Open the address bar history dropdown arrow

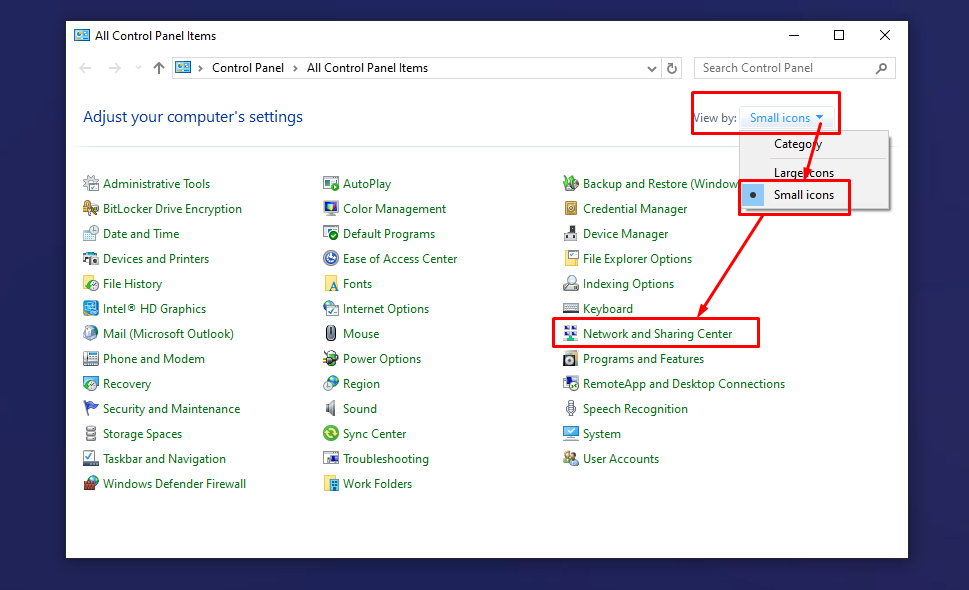(651, 68)
